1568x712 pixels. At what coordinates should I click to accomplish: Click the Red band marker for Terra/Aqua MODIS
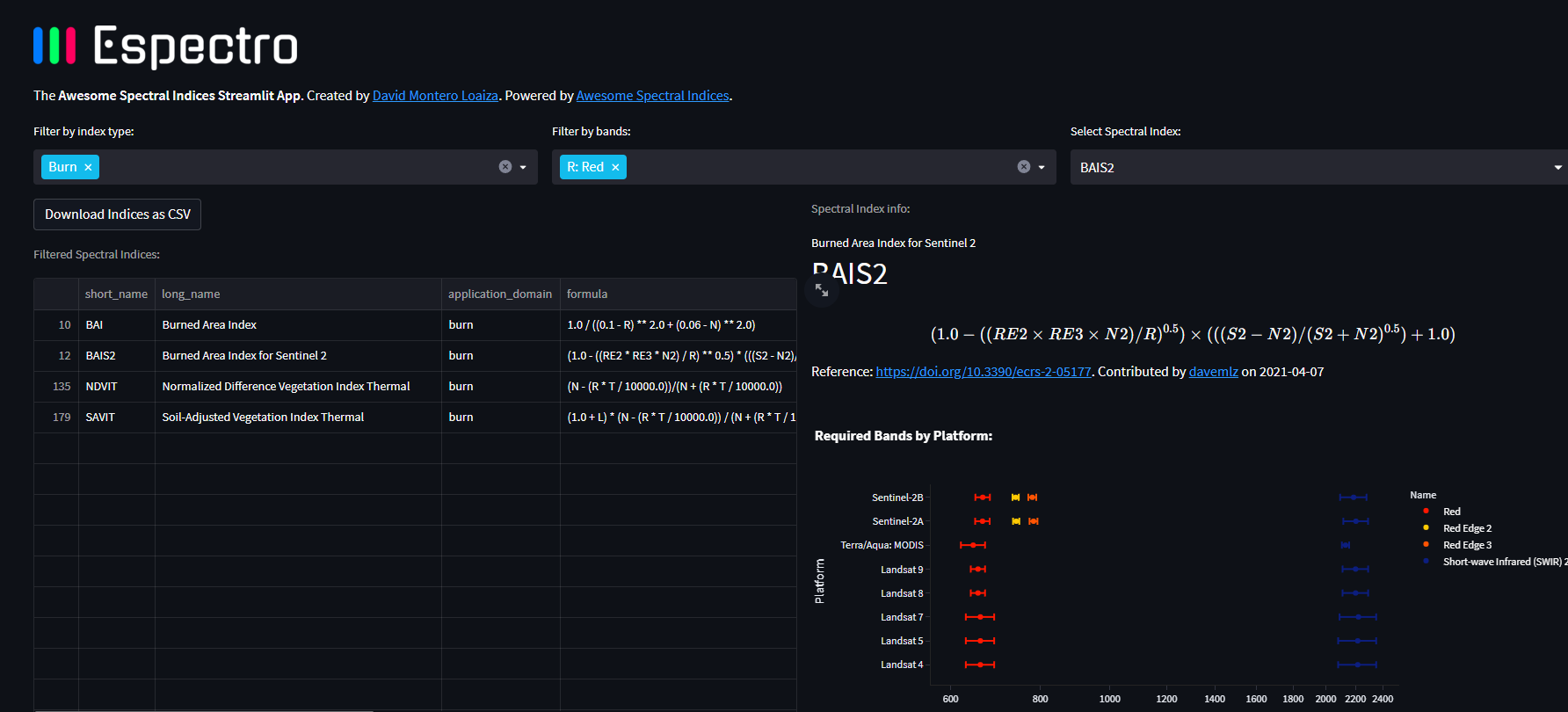coord(973,545)
